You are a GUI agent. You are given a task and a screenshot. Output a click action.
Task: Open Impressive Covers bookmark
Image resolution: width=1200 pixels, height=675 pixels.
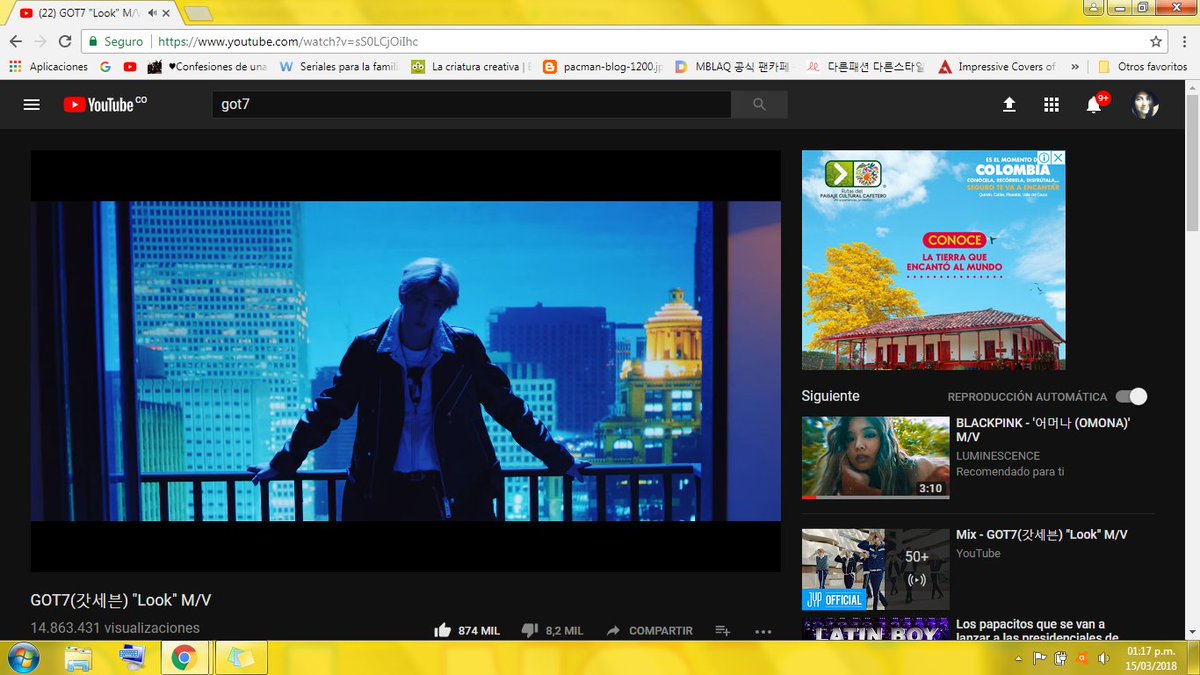(997, 67)
